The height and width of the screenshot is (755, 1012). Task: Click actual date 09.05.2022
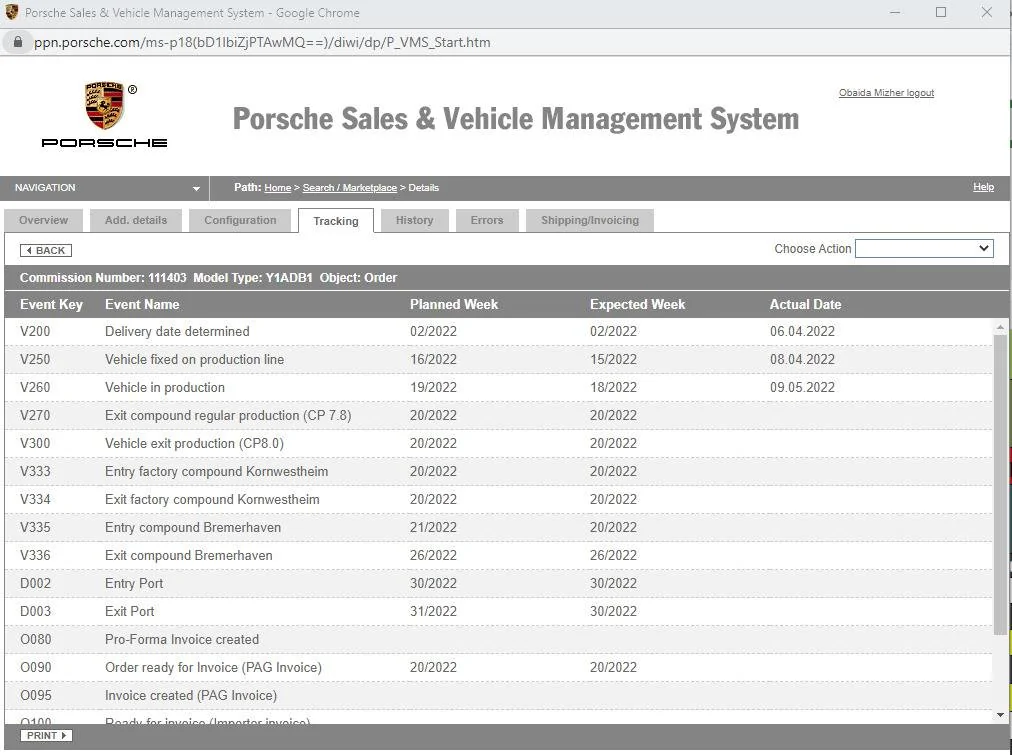click(x=802, y=388)
